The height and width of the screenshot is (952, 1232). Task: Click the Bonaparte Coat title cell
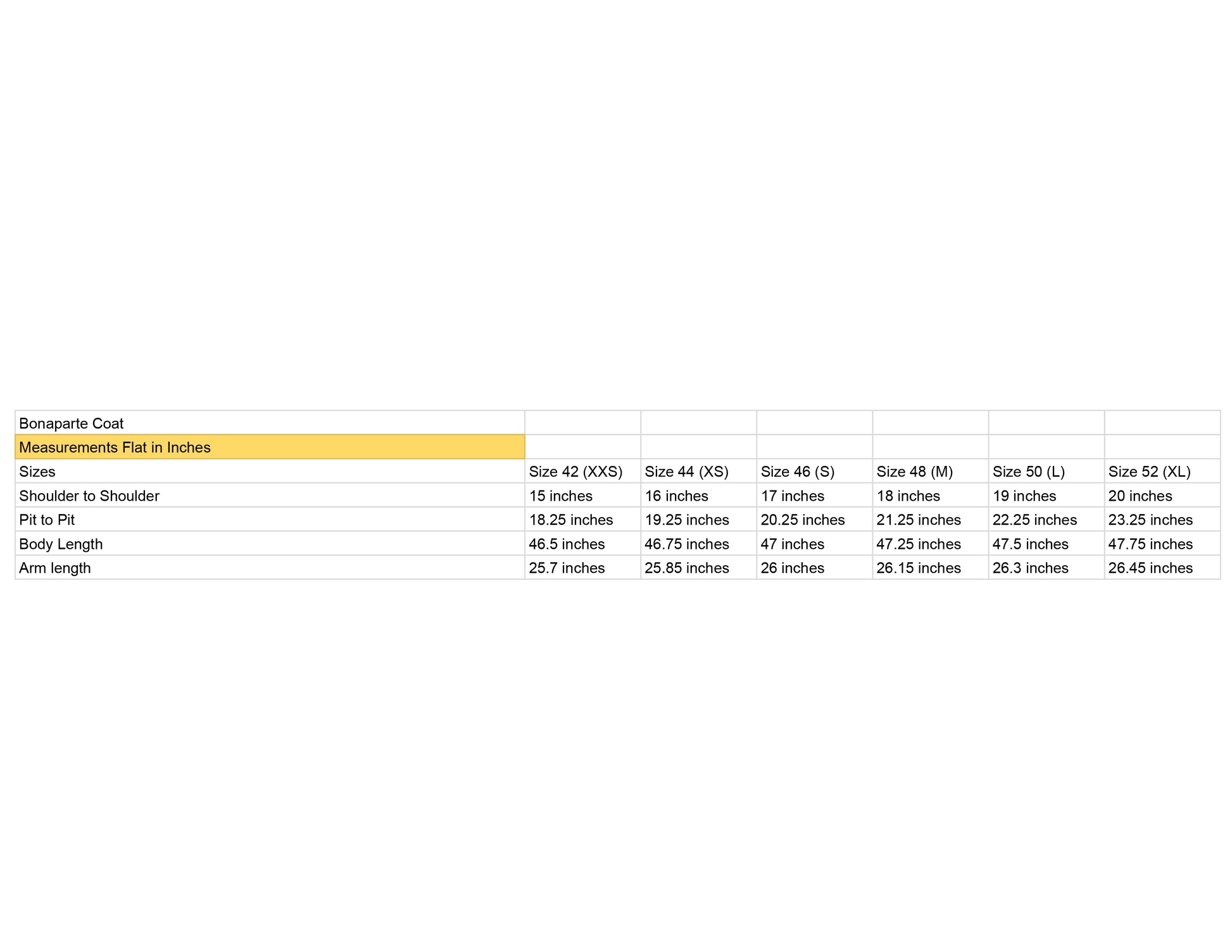(72, 423)
